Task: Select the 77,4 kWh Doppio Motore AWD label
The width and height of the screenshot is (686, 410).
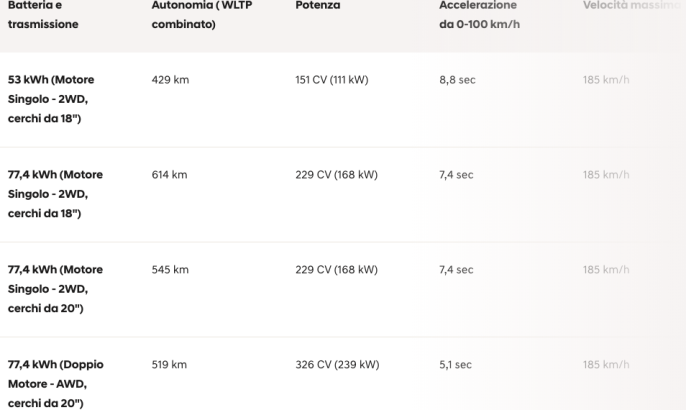Action: coord(56,384)
